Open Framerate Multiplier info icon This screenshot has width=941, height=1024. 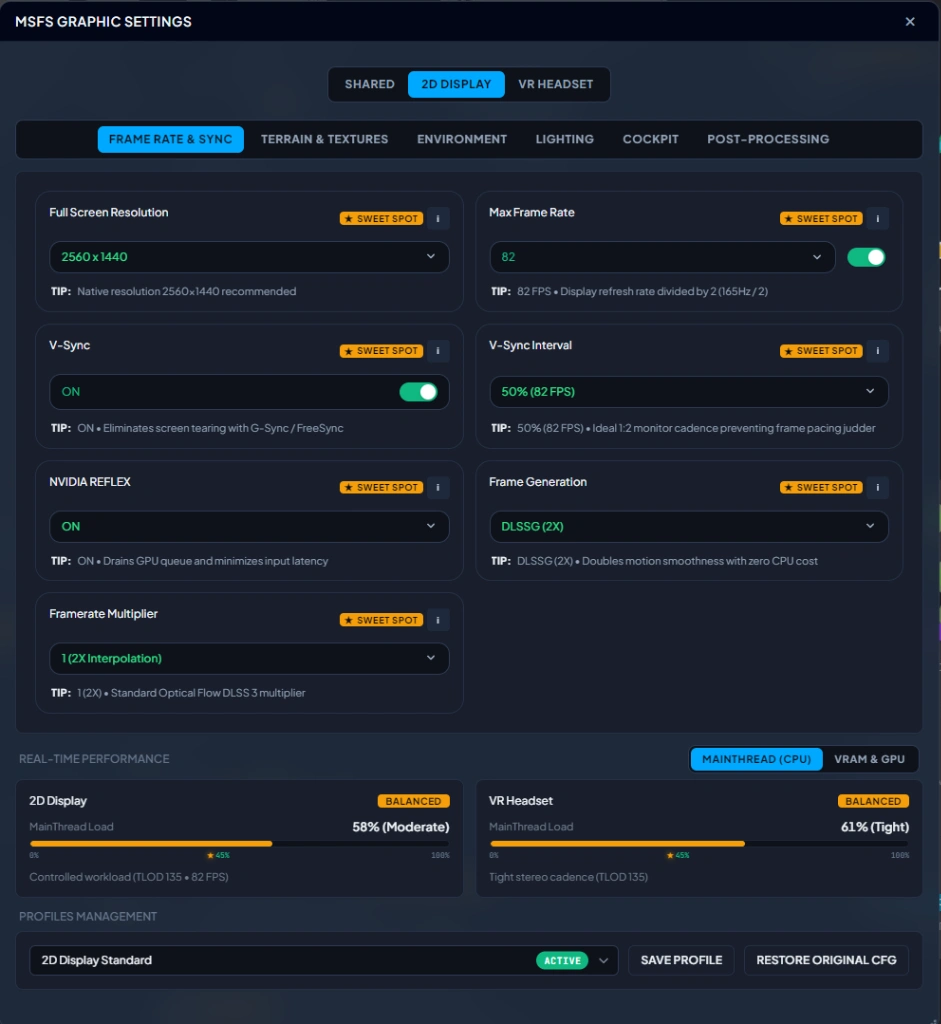pos(438,620)
